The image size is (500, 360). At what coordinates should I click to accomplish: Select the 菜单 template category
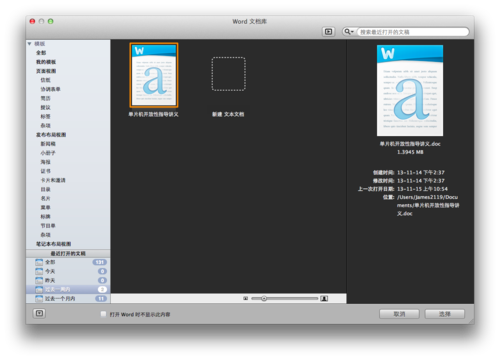(x=45, y=207)
